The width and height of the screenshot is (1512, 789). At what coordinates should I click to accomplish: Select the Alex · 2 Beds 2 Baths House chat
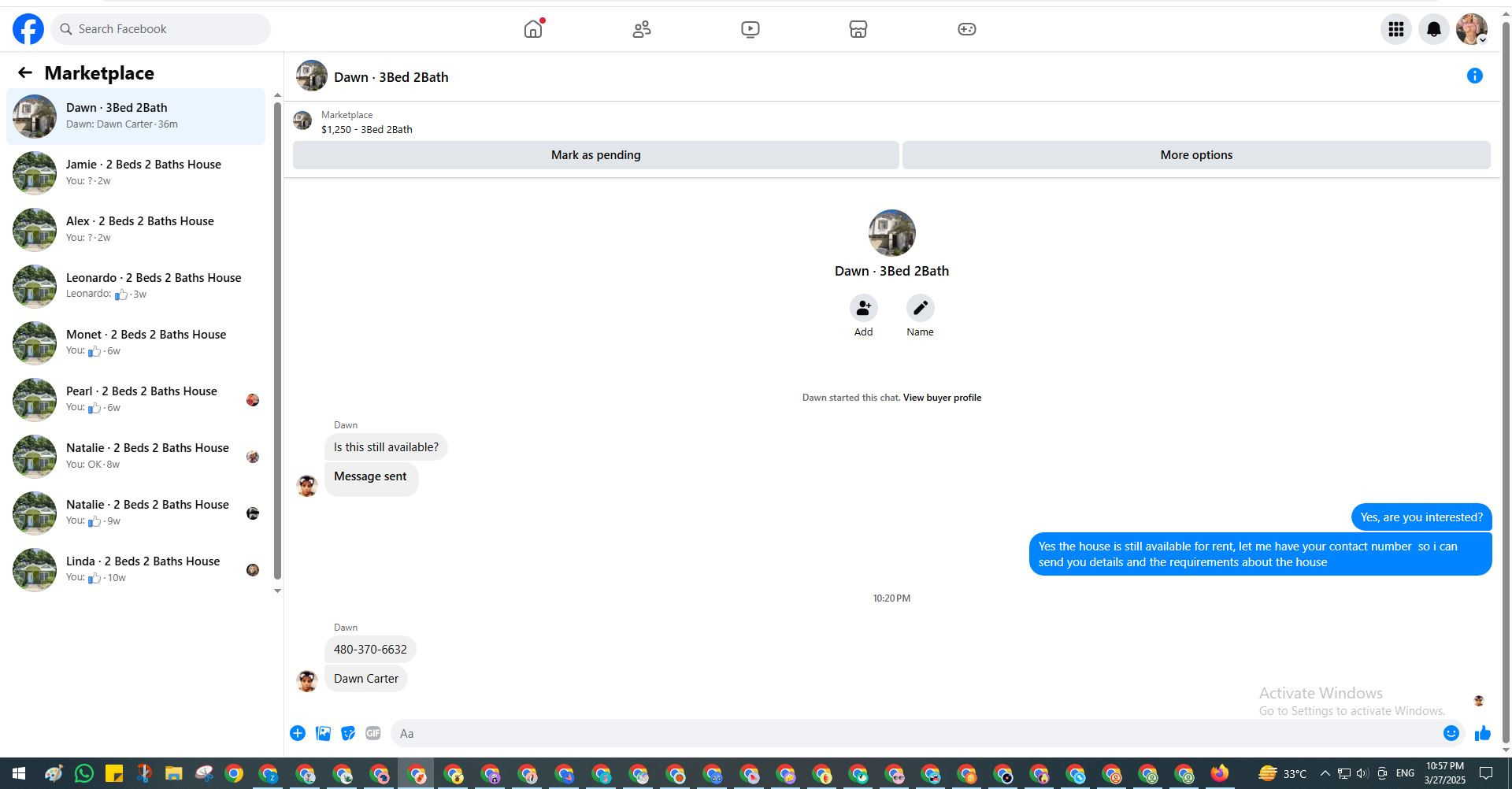[135, 230]
